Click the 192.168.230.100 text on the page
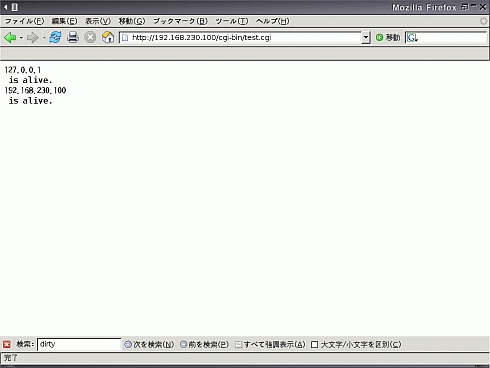The width and height of the screenshot is (490, 368). point(35,90)
